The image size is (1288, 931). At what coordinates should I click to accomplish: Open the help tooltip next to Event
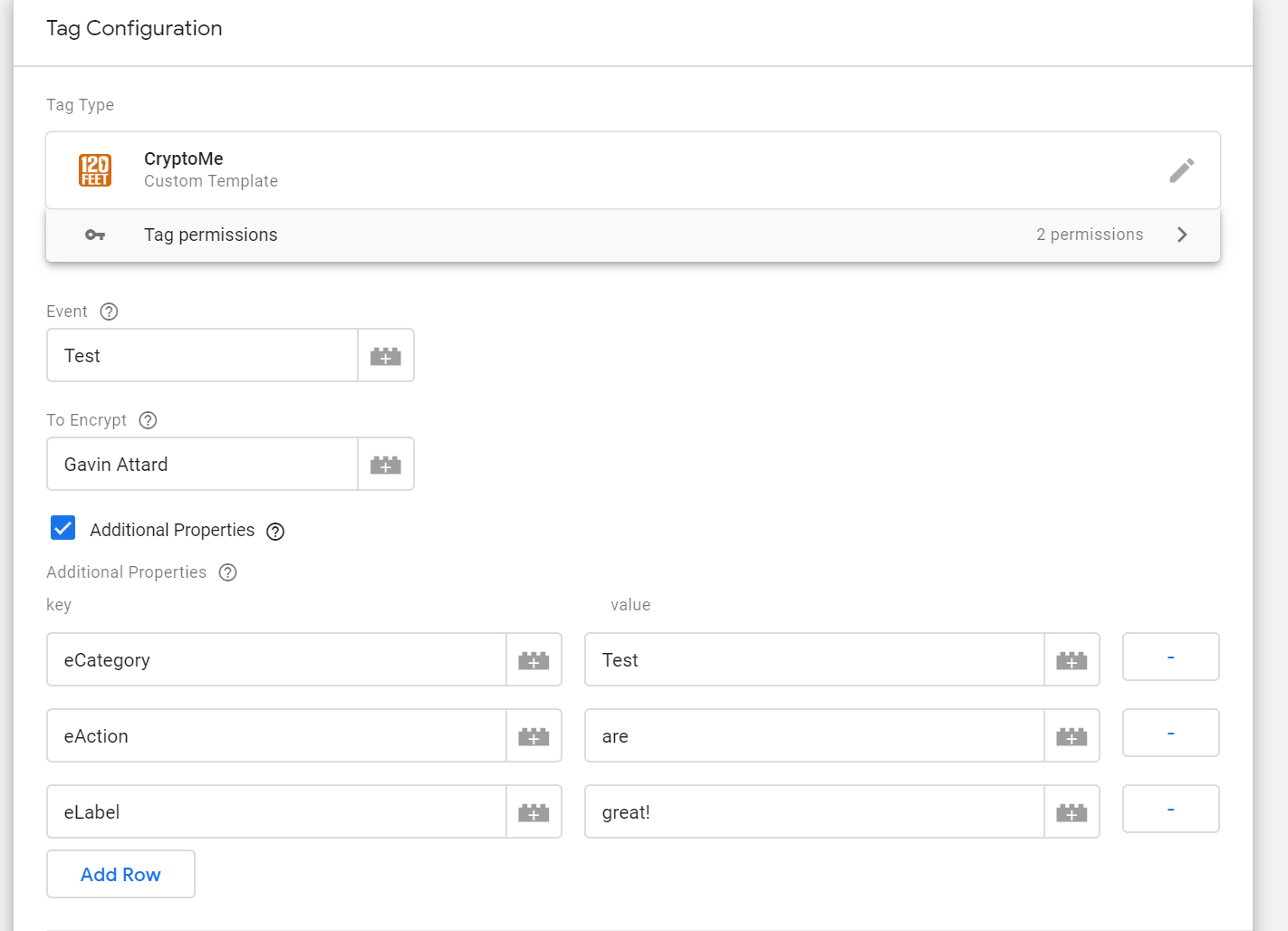(108, 311)
